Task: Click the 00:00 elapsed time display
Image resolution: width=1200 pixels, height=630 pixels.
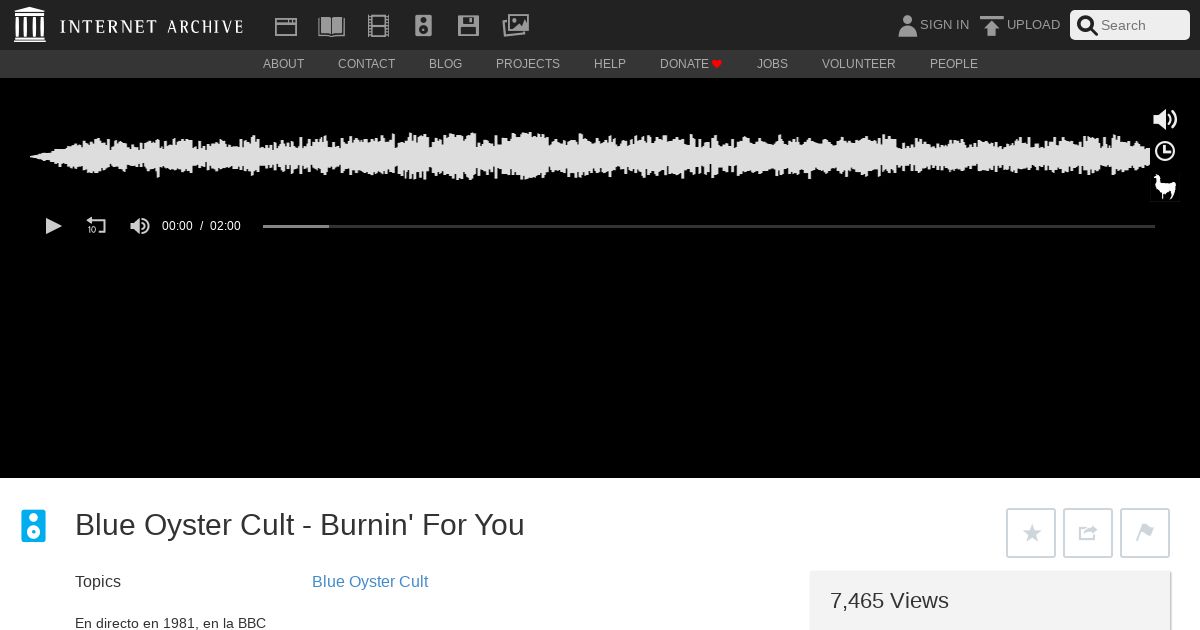Action: pos(177,226)
